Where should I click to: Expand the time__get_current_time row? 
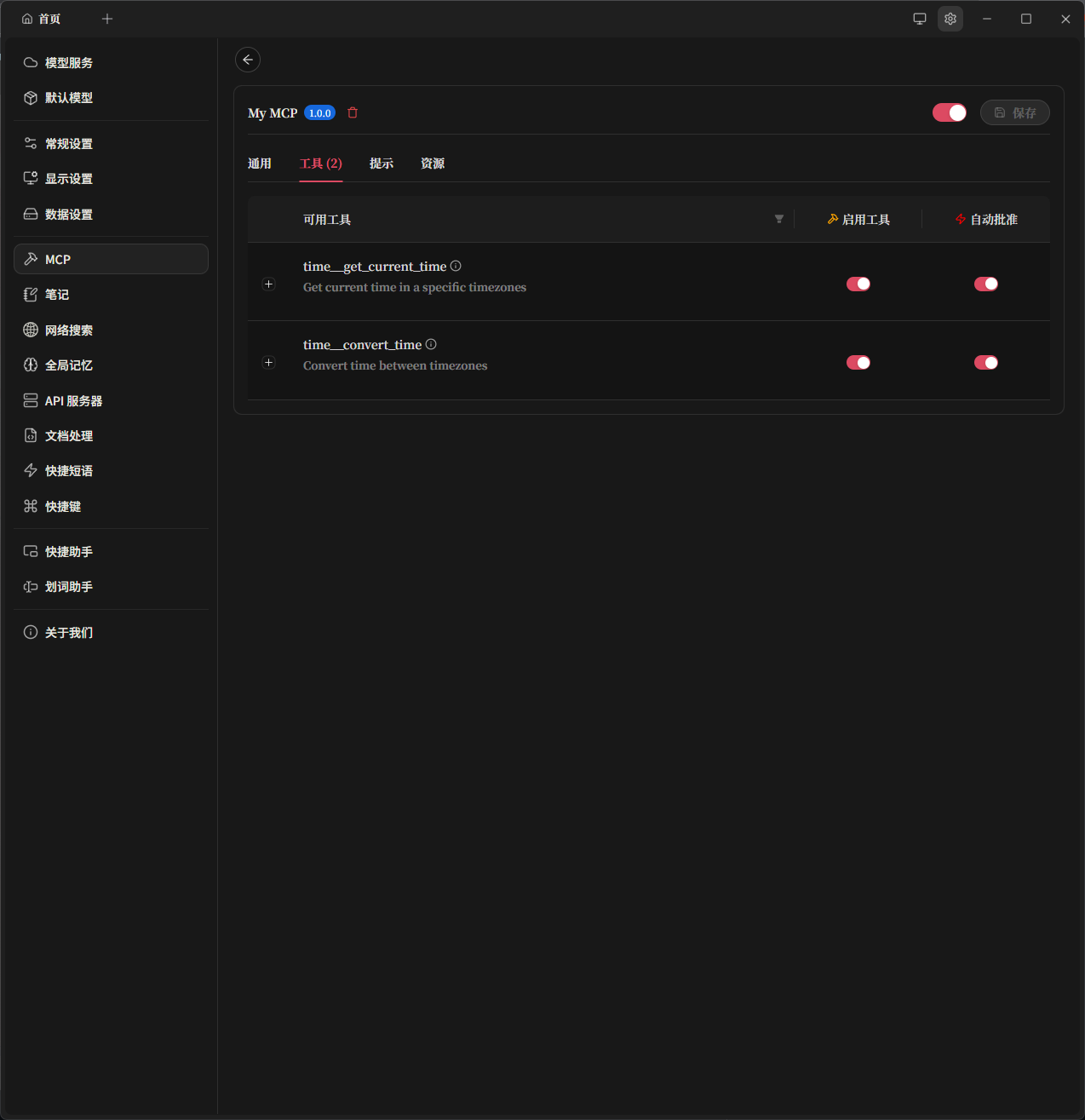(269, 284)
